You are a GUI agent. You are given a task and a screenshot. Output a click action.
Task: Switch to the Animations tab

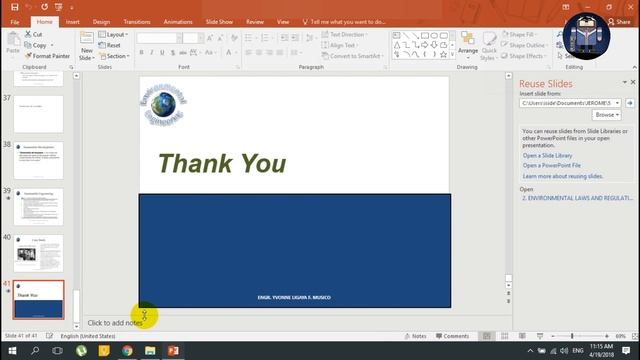178,22
